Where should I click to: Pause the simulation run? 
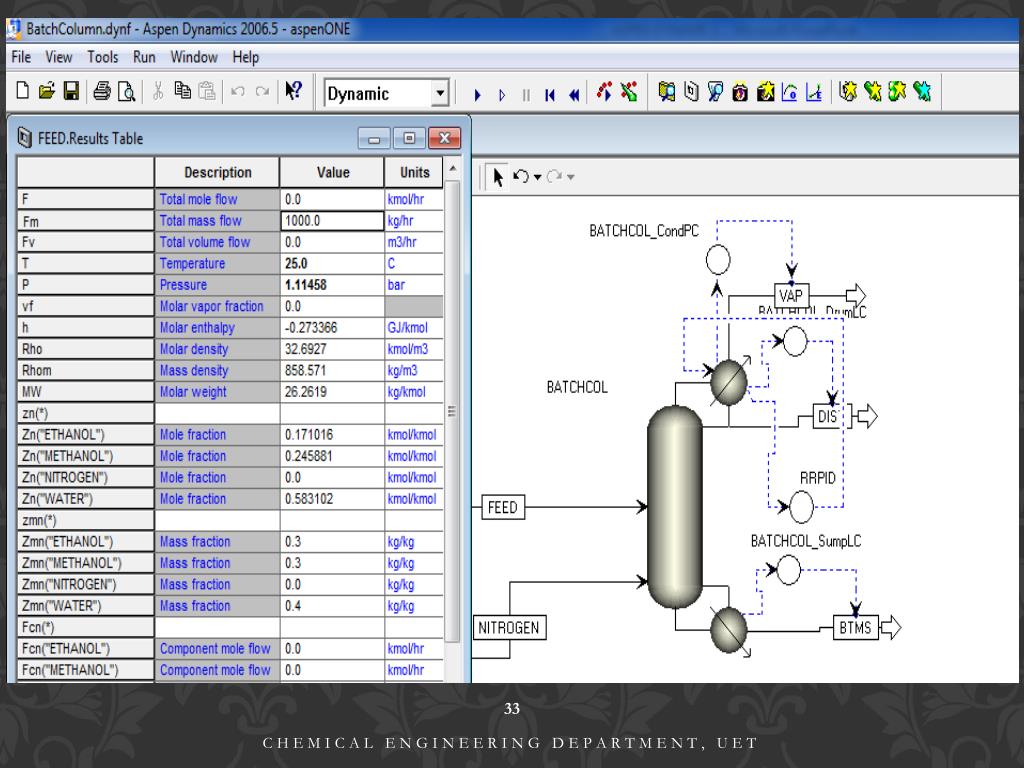point(526,95)
